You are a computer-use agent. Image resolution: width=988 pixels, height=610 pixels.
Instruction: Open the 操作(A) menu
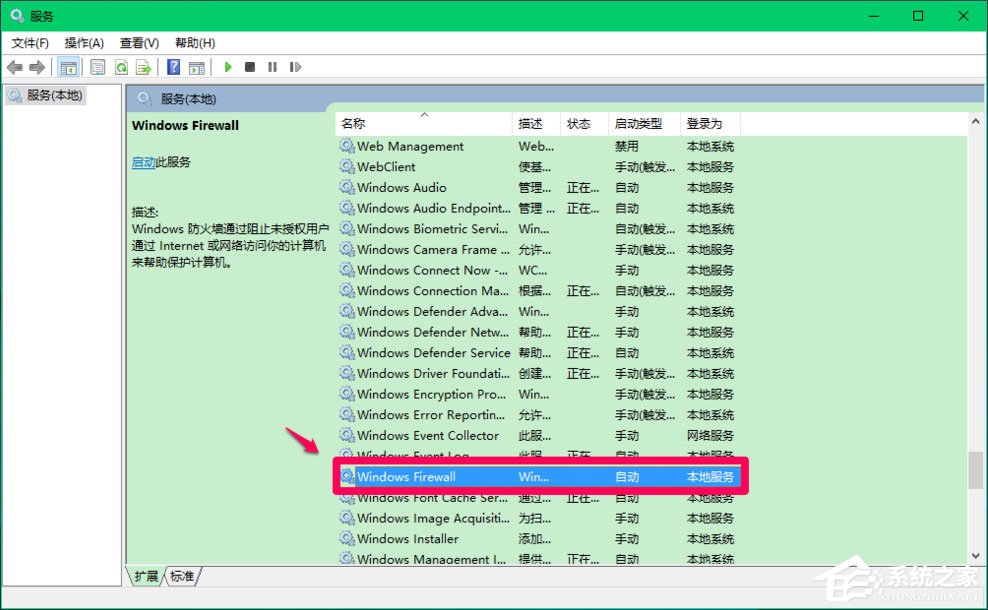(84, 43)
